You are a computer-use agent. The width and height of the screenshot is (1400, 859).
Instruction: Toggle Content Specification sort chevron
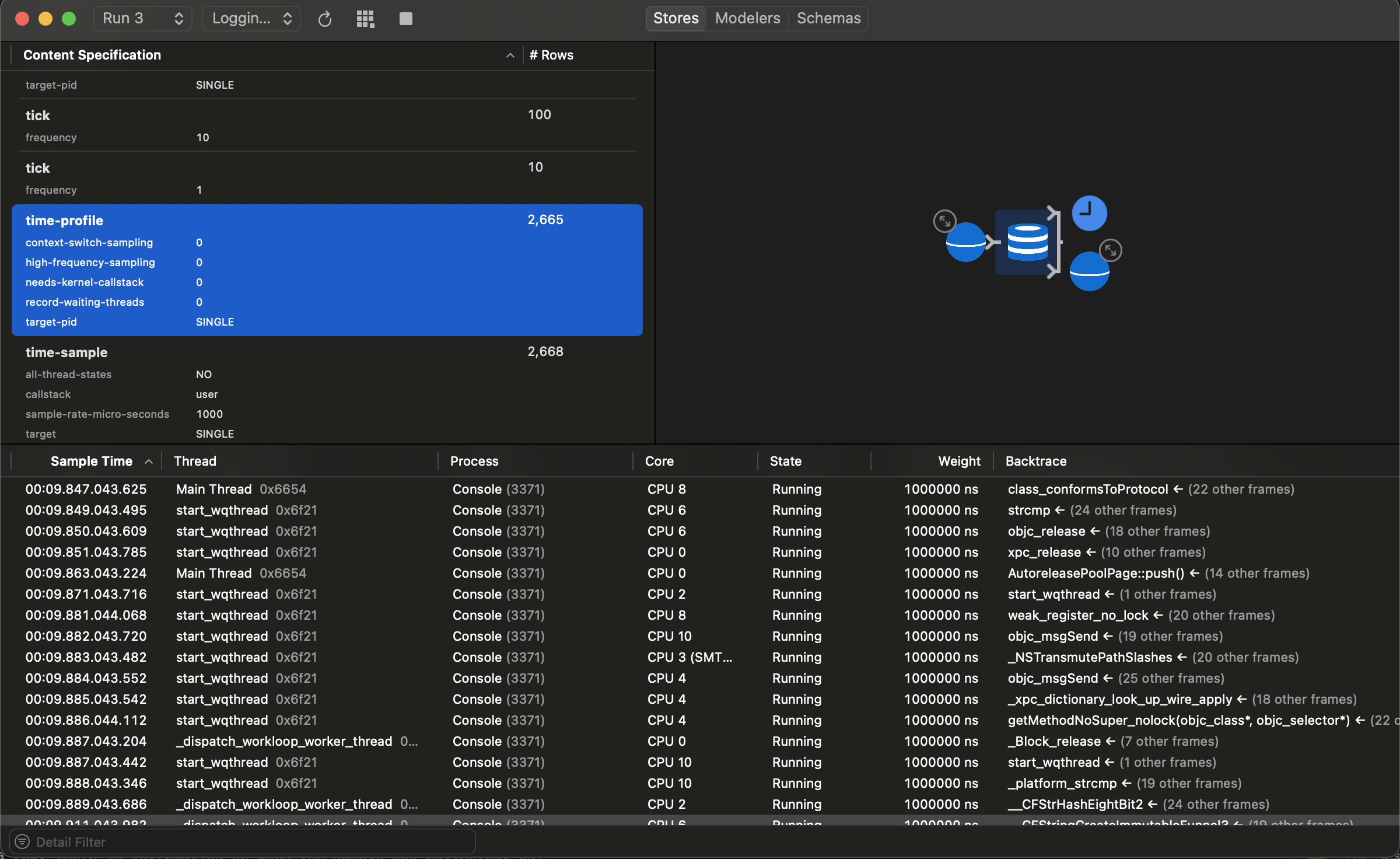tap(510, 55)
